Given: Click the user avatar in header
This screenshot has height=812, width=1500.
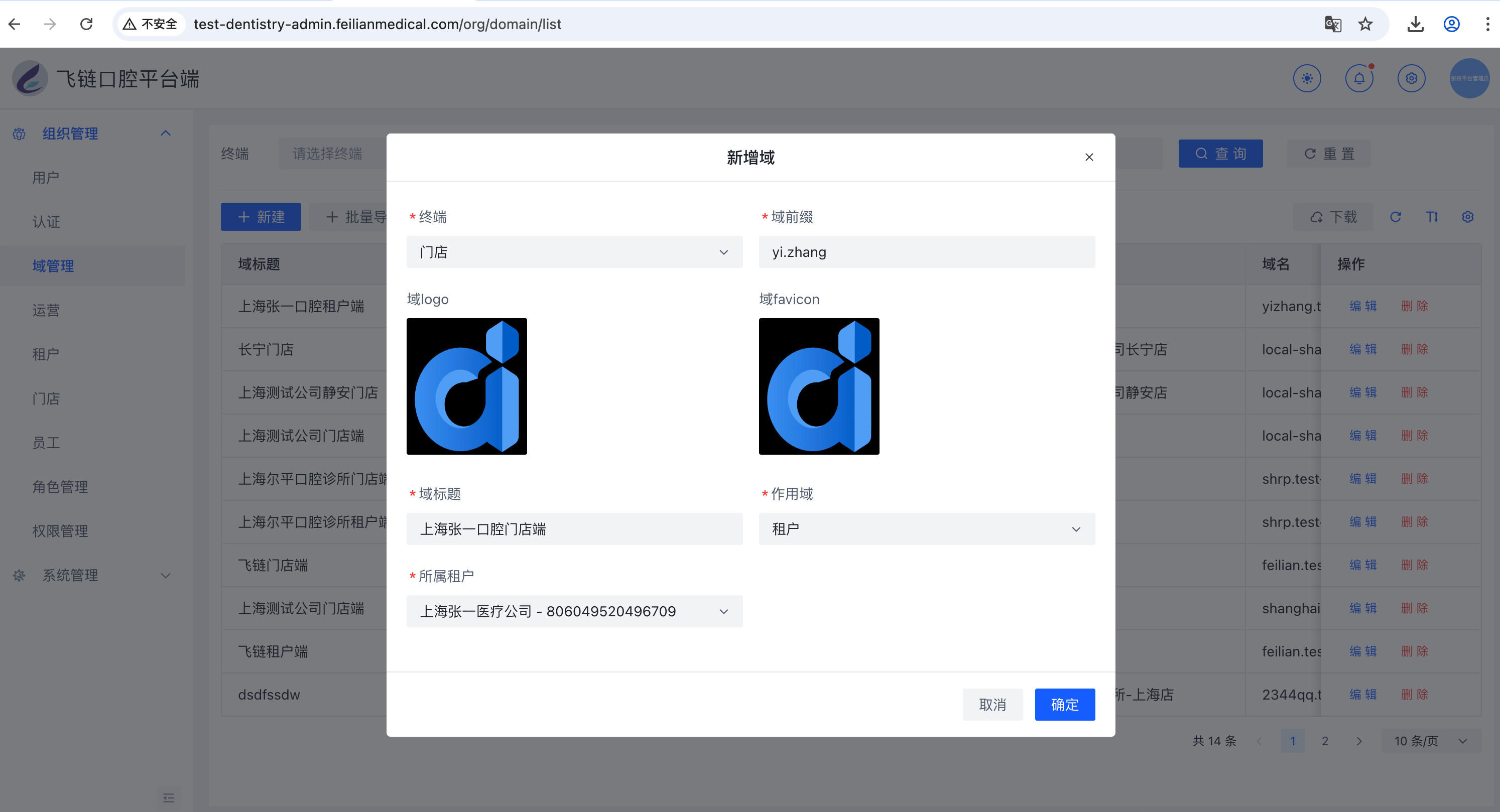Looking at the screenshot, I should pyautogui.click(x=1469, y=78).
